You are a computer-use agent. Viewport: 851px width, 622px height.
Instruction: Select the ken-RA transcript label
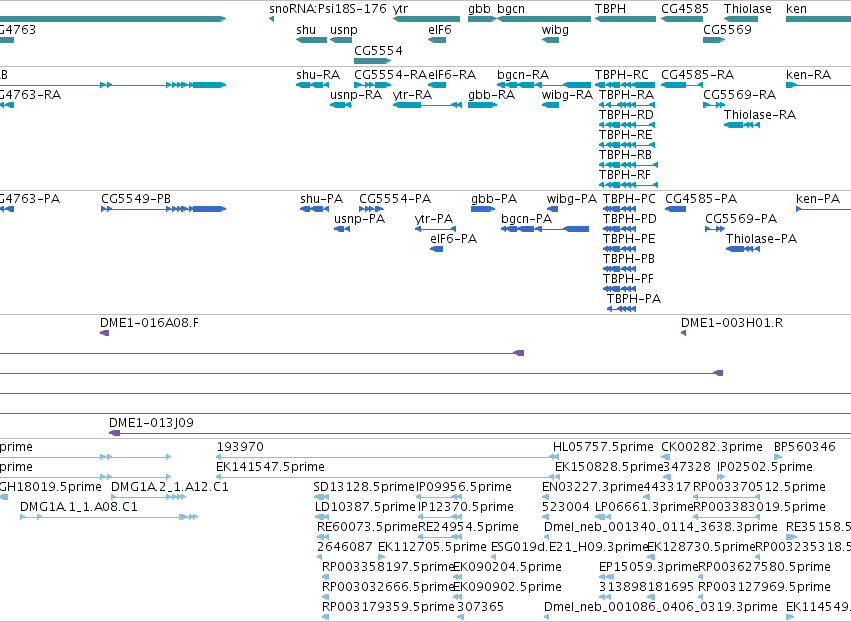[808, 74]
